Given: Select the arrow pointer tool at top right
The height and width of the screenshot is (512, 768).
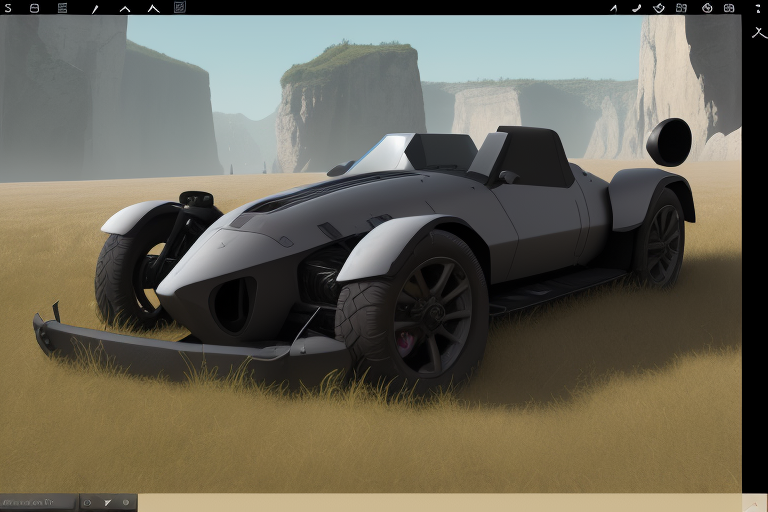Looking at the screenshot, I should click(613, 7).
